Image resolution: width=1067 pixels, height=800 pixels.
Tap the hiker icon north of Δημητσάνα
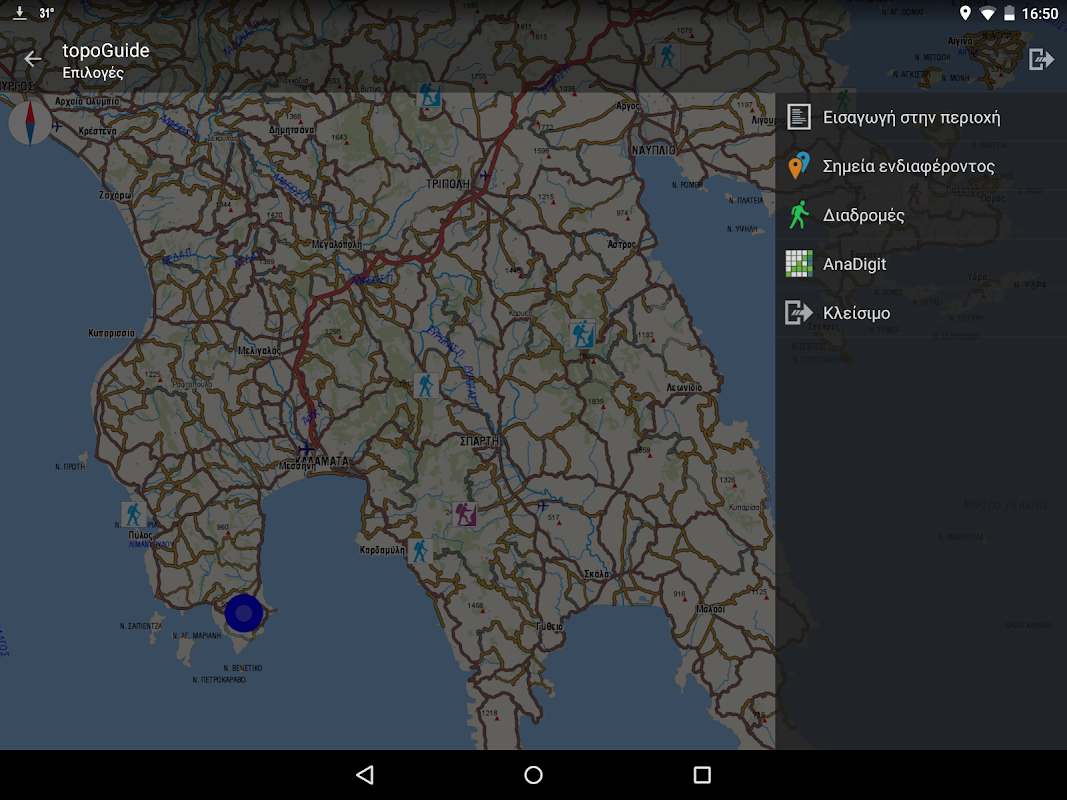429,94
